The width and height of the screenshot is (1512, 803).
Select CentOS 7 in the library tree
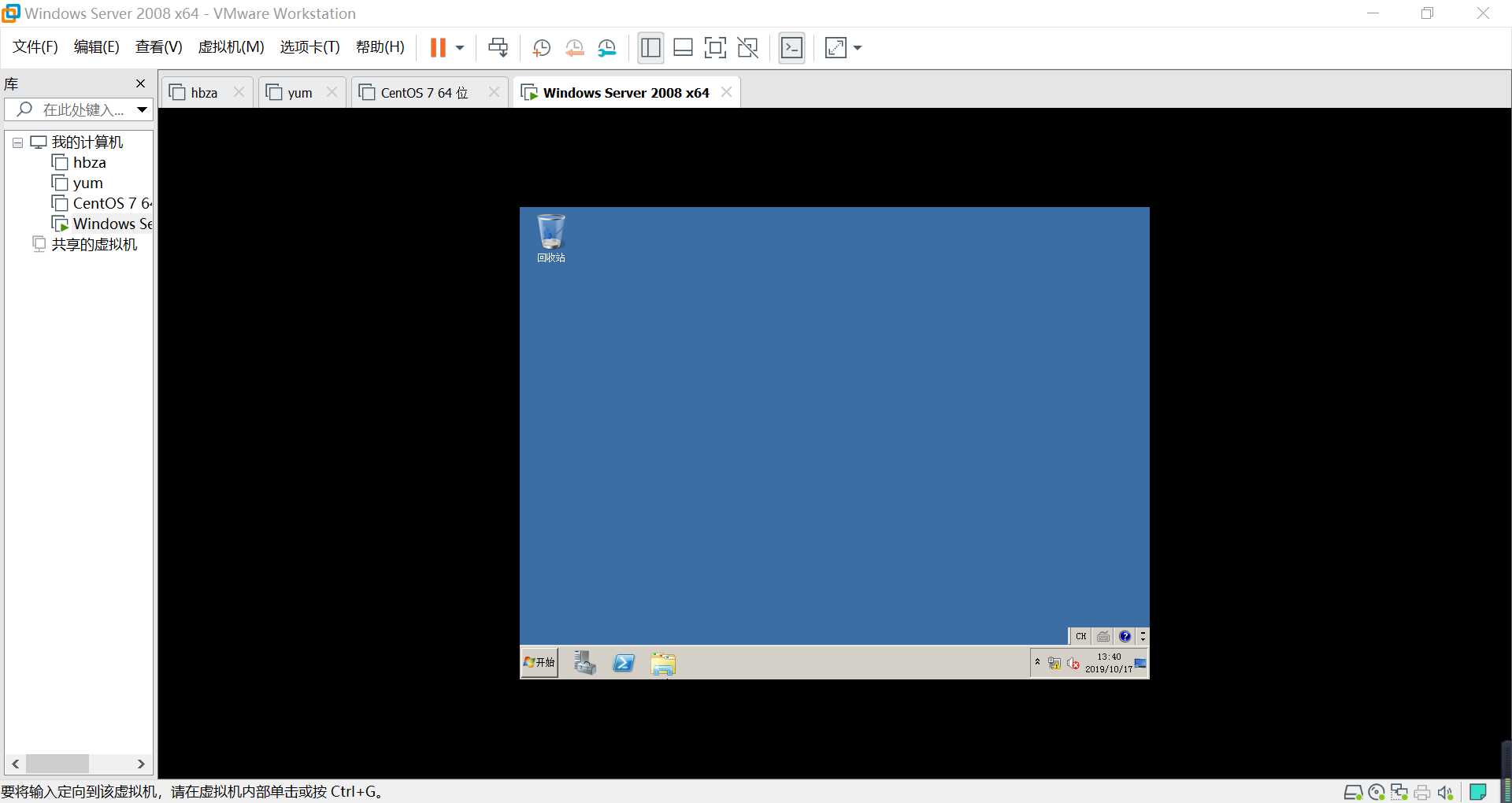click(x=102, y=204)
